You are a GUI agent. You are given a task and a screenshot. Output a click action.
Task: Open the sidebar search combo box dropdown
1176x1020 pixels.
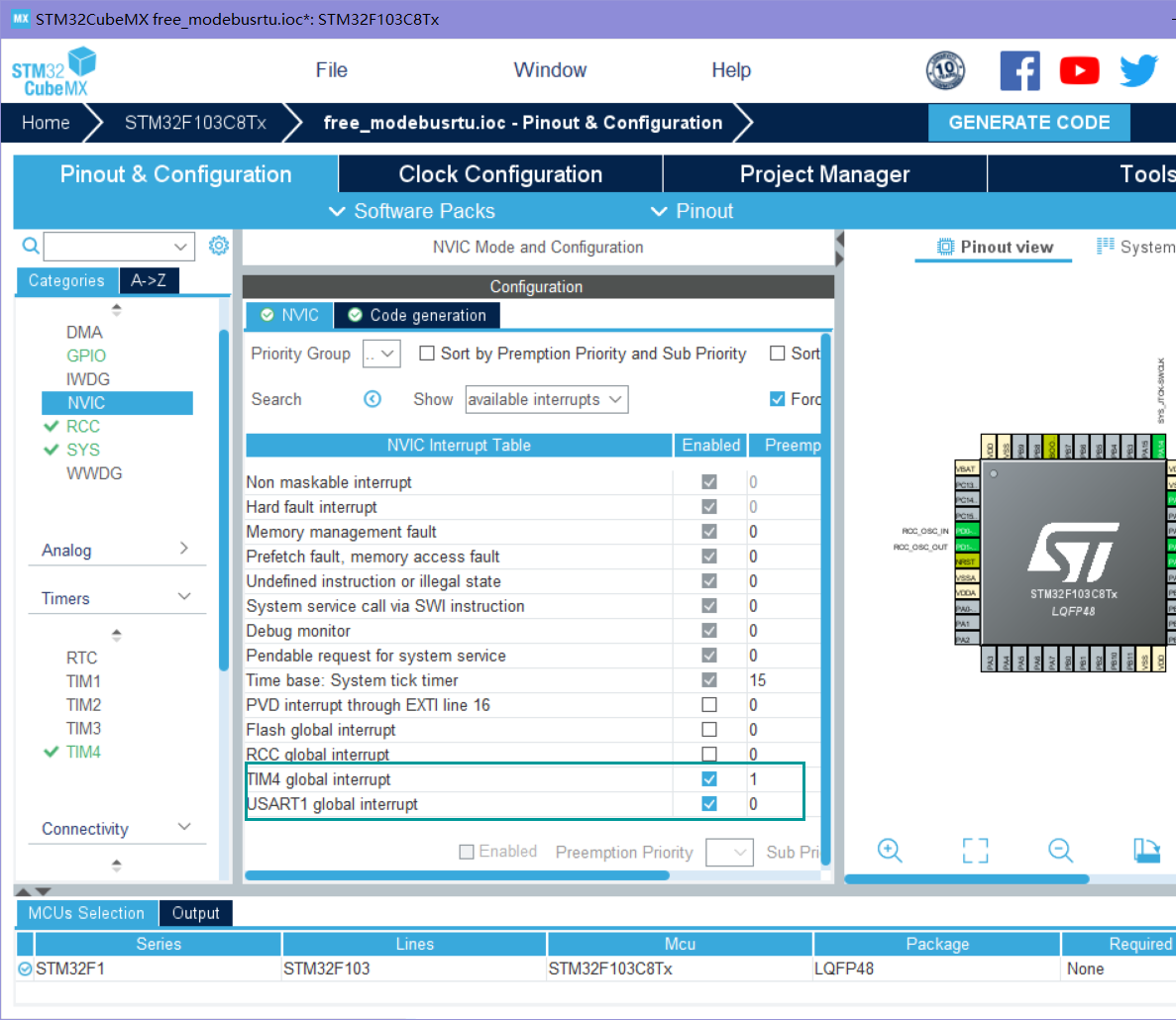point(180,246)
